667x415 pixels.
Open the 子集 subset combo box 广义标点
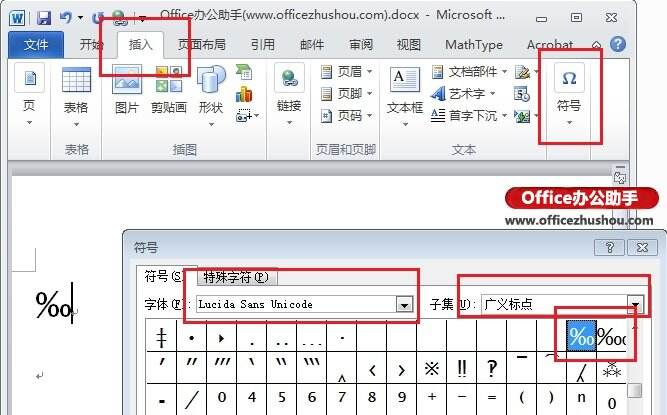562,304
